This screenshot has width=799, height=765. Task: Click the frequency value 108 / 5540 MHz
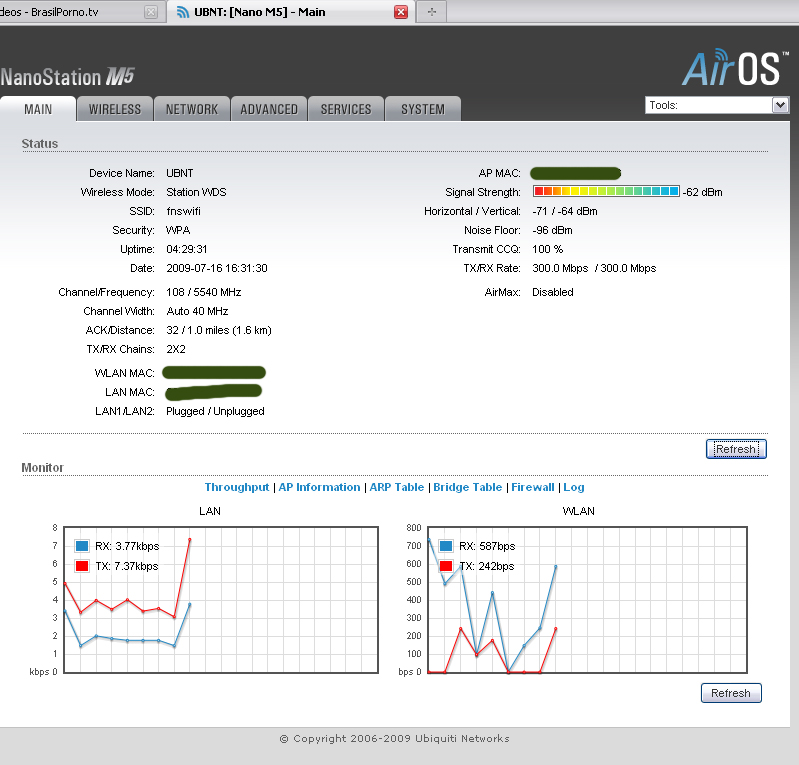(204, 292)
